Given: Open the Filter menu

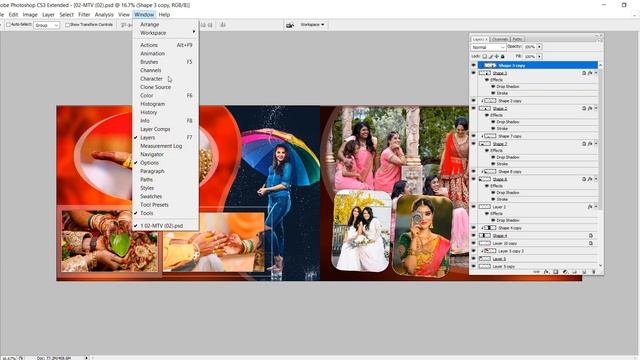Looking at the screenshot, I should point(84,15).
